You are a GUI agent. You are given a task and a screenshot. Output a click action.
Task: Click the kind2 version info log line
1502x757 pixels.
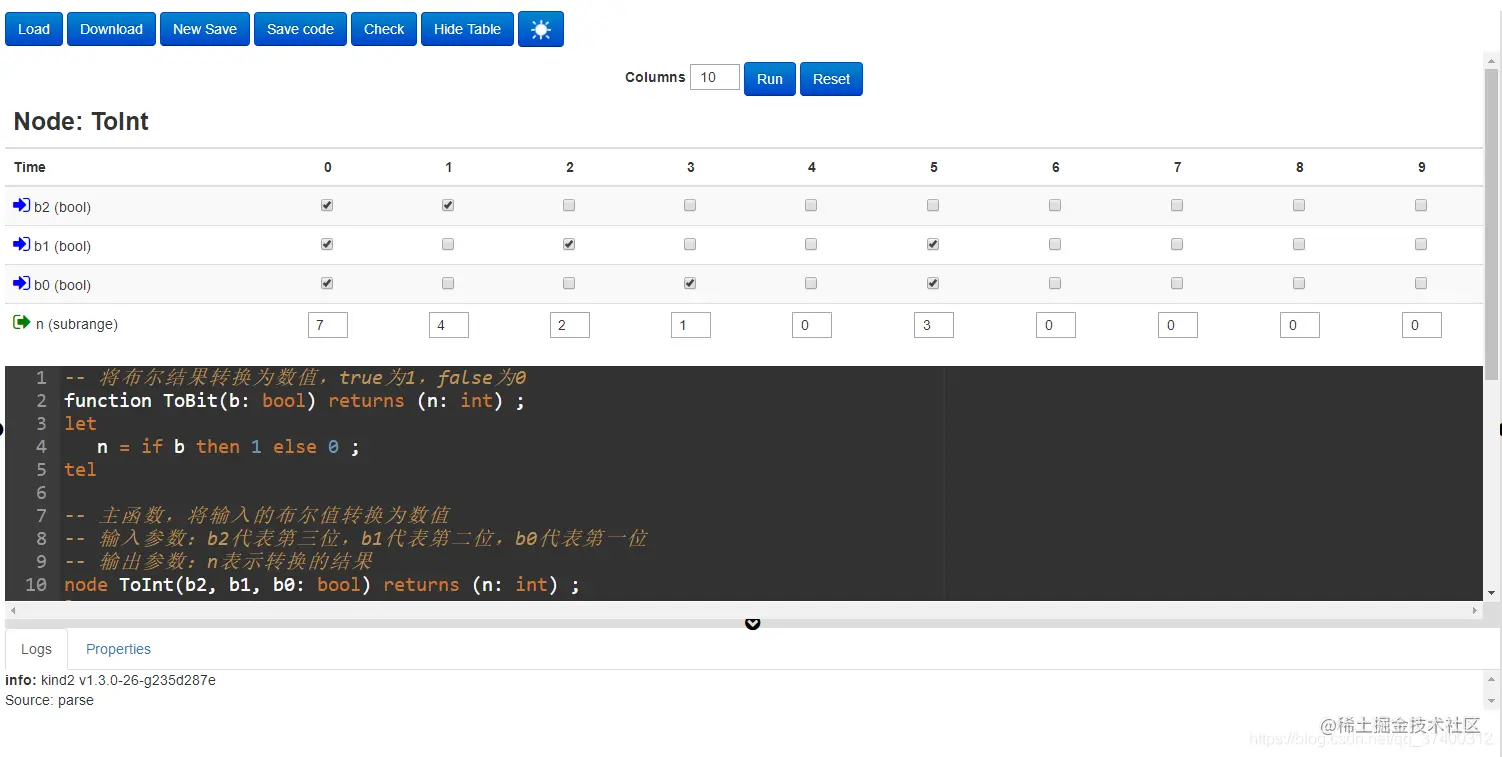110,680
